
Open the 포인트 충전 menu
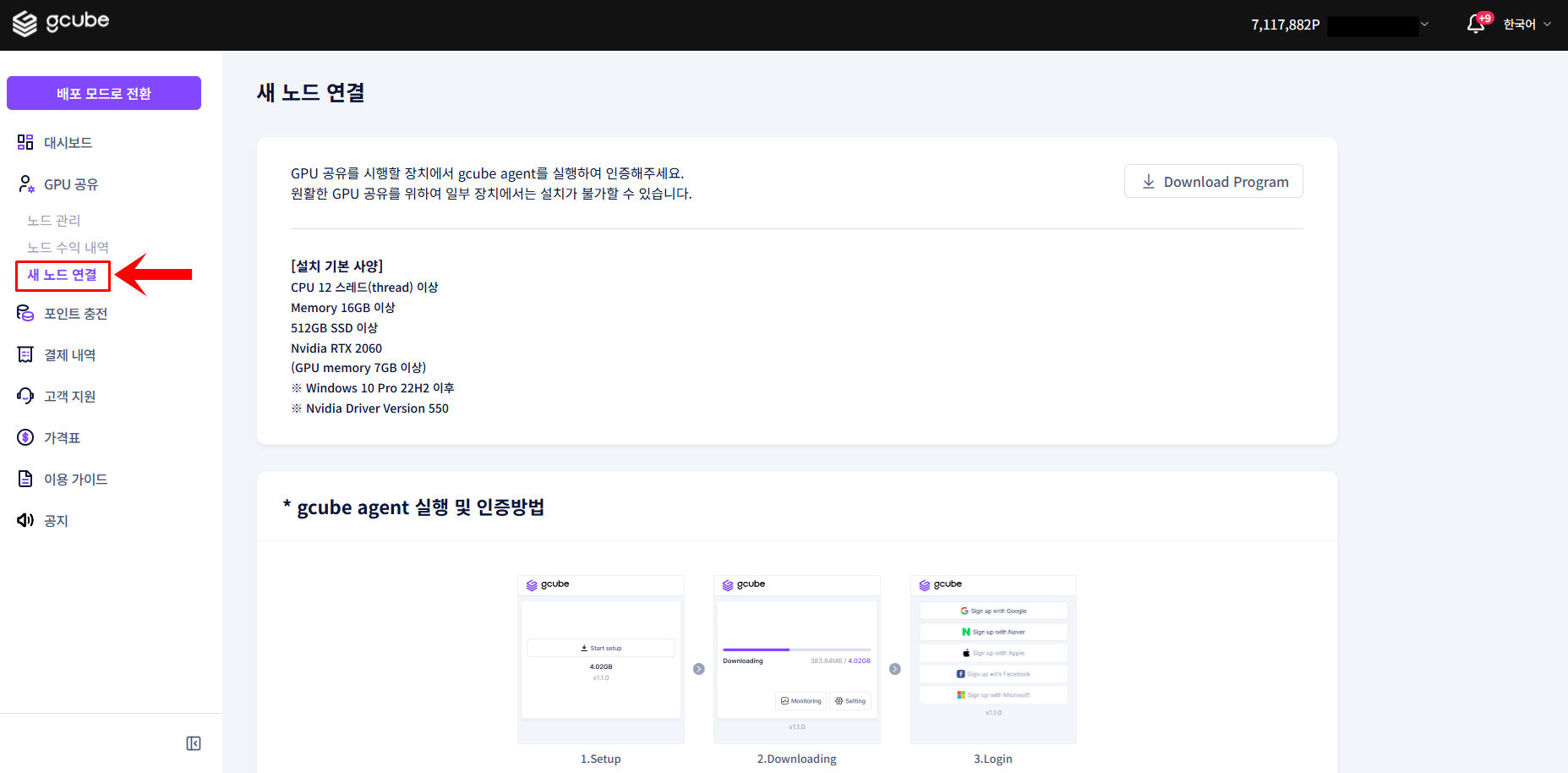click(x=75, y=313)
